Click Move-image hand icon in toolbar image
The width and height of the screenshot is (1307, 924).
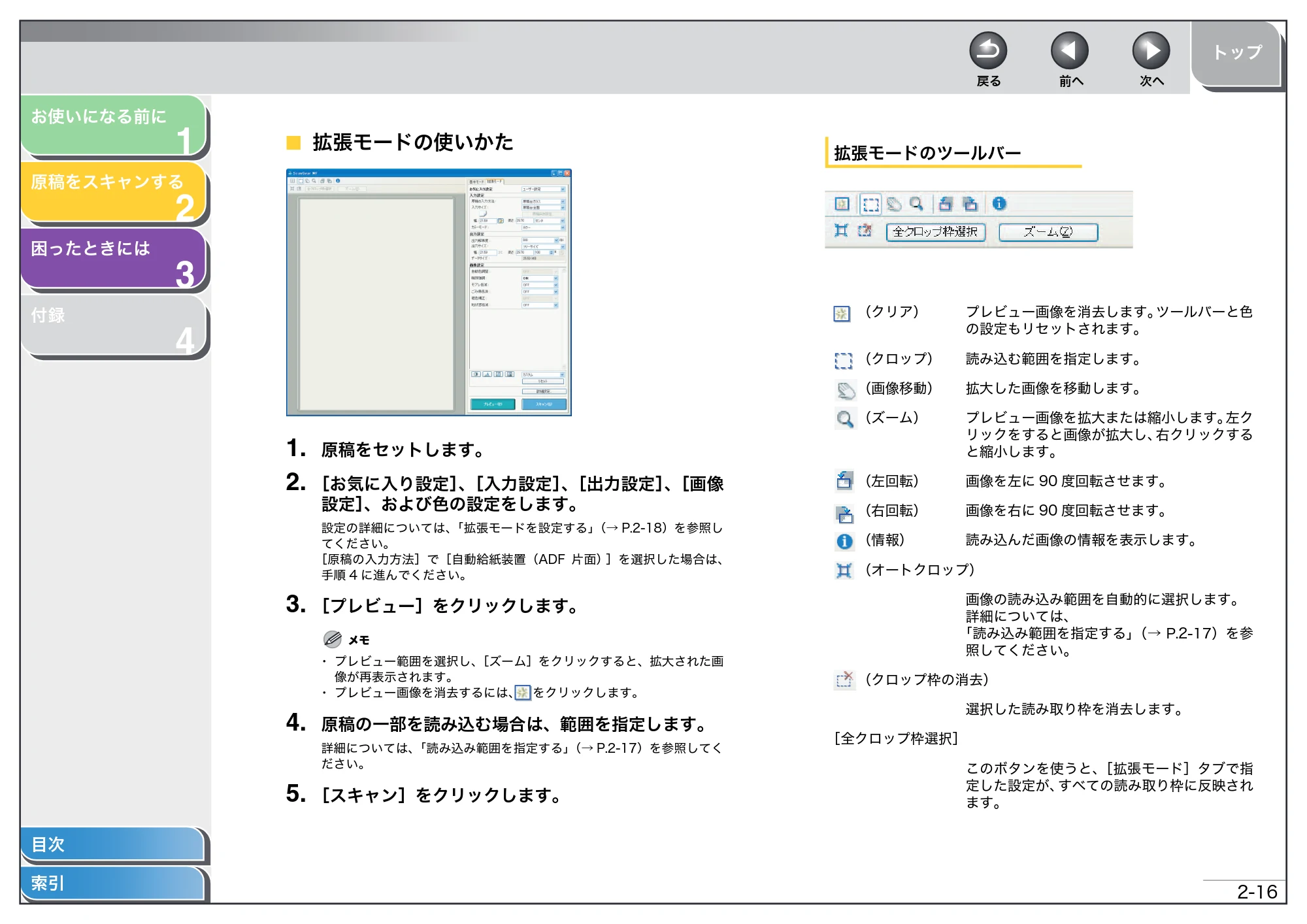[x=894, y=205]
